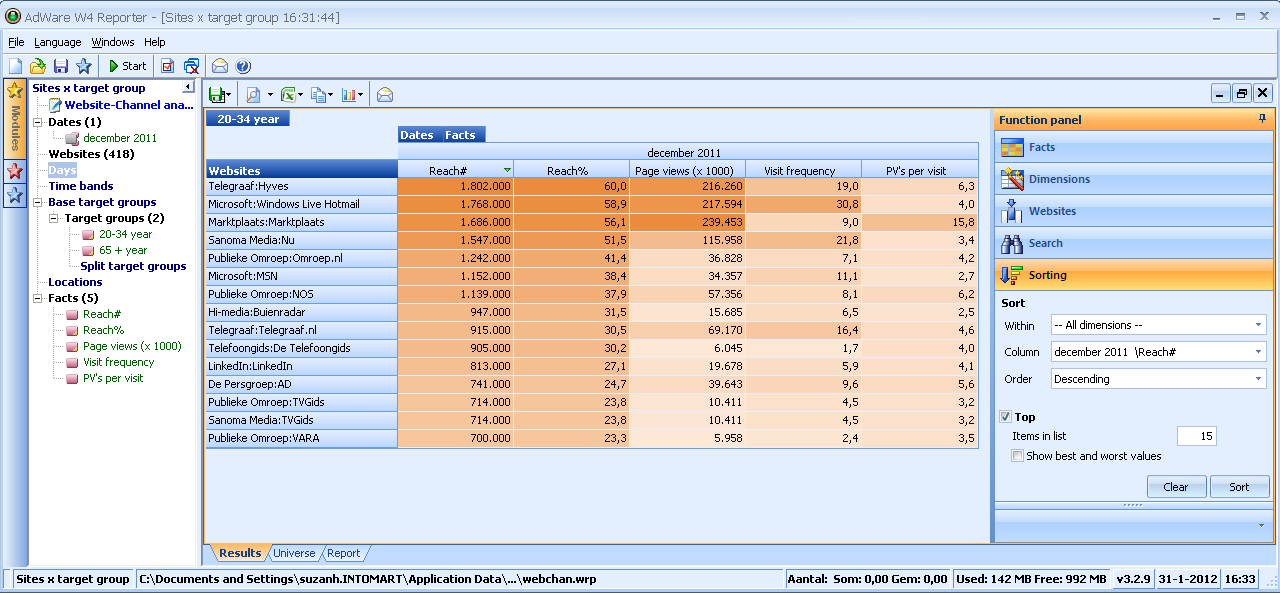1280x593 pixels.
Task: Open the Excel export dropdown arrow
Action: [x=301, y=95]
